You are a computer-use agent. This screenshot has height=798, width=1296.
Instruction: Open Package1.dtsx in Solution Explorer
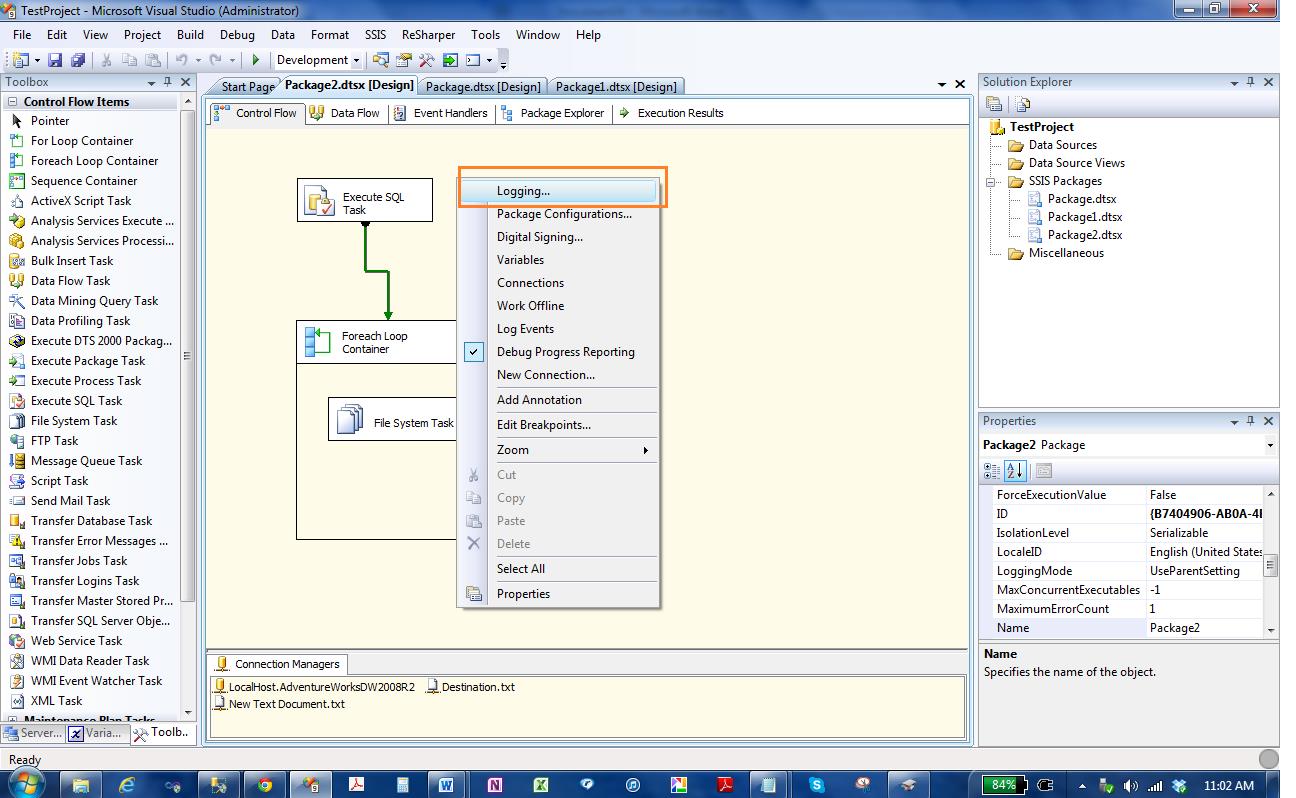1084,217
